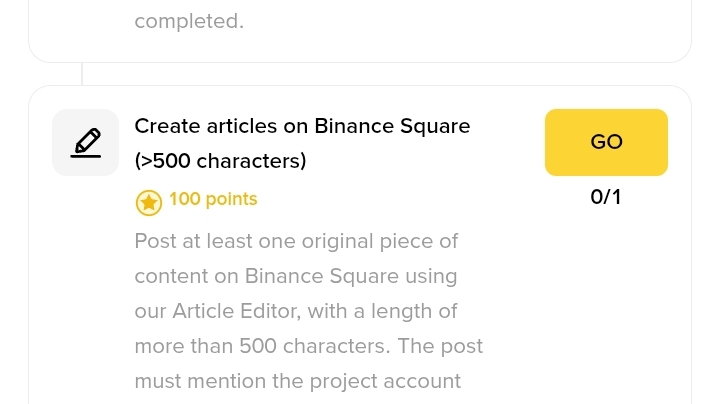Click the gold star points icon

(148, 203)
